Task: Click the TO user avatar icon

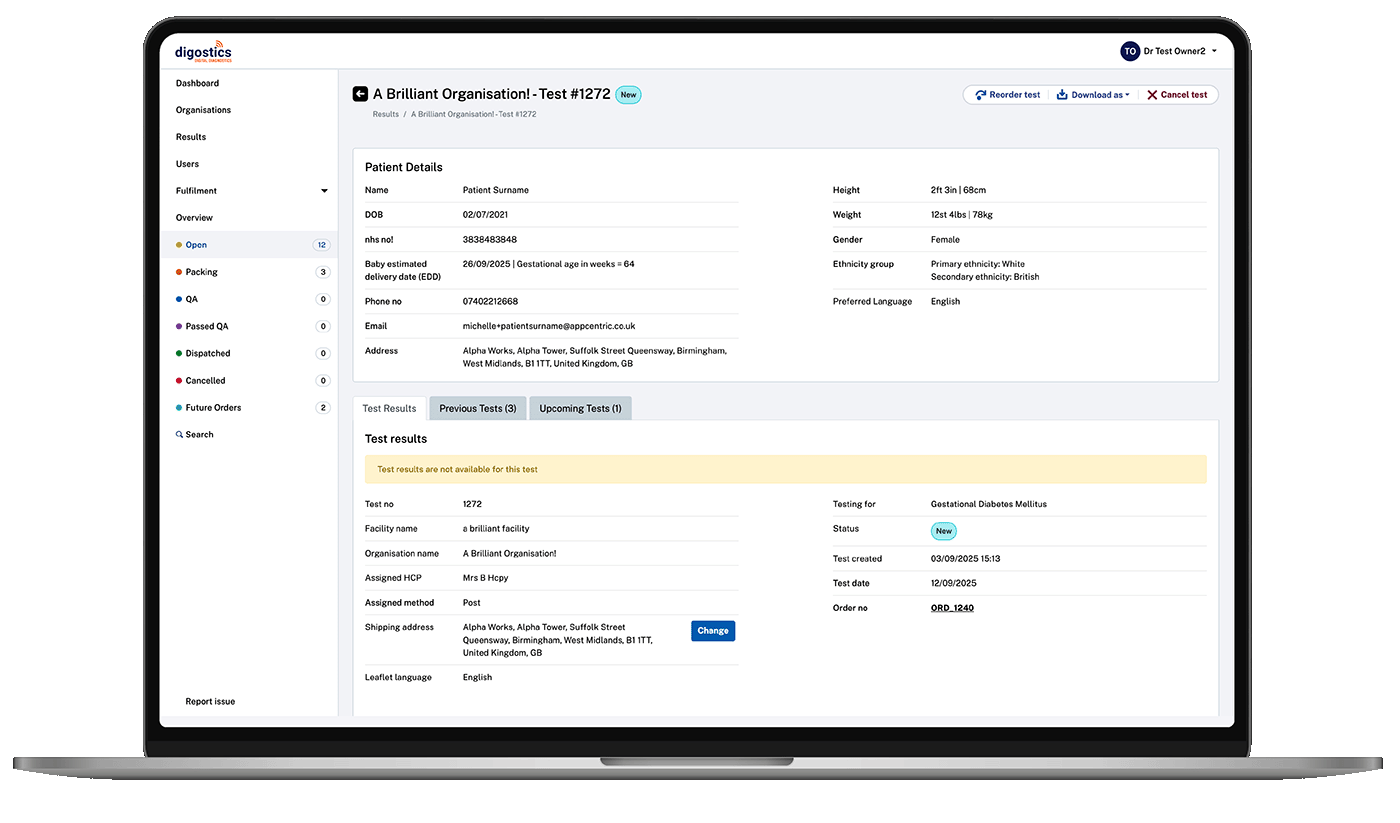Action: [x=1130, y=51]
